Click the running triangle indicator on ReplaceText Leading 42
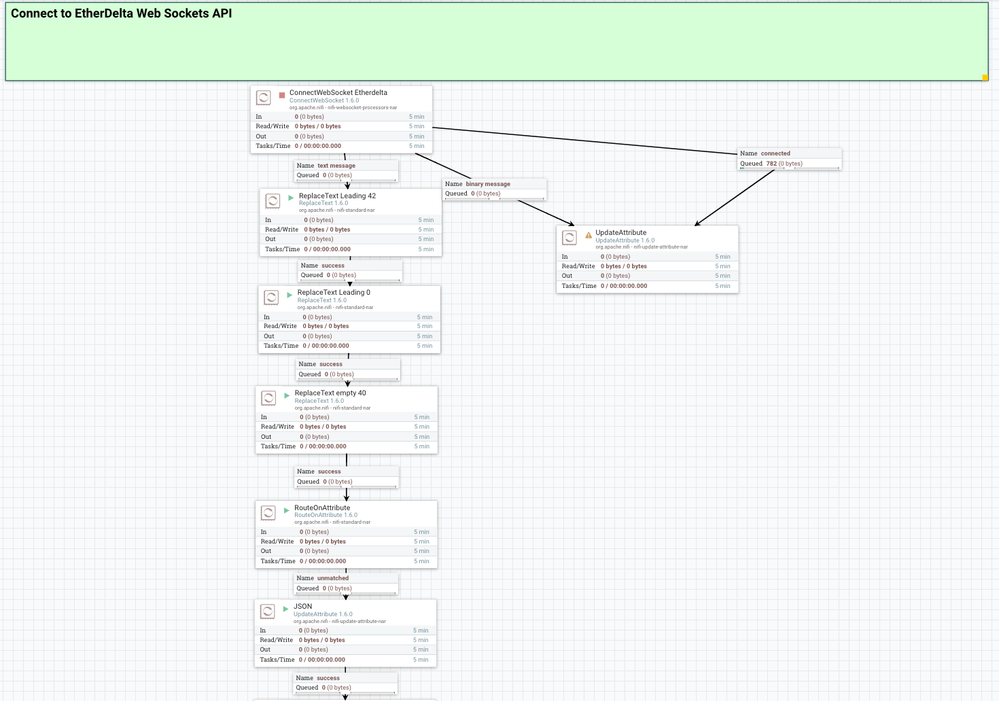The height and width of the screenshot is (701, 999). tap(290, 196)
